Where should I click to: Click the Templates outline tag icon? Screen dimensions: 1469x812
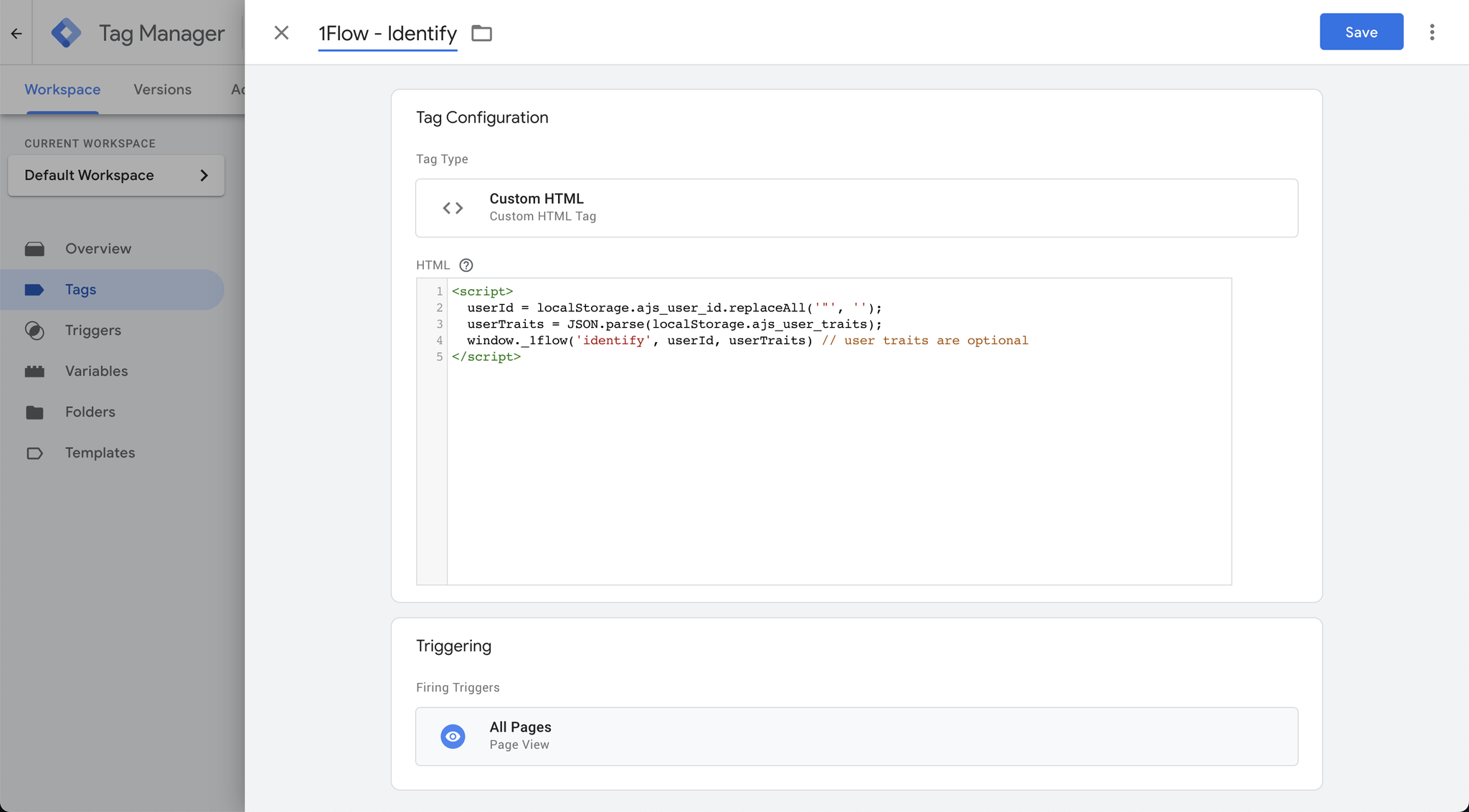[x=34, y=453]
